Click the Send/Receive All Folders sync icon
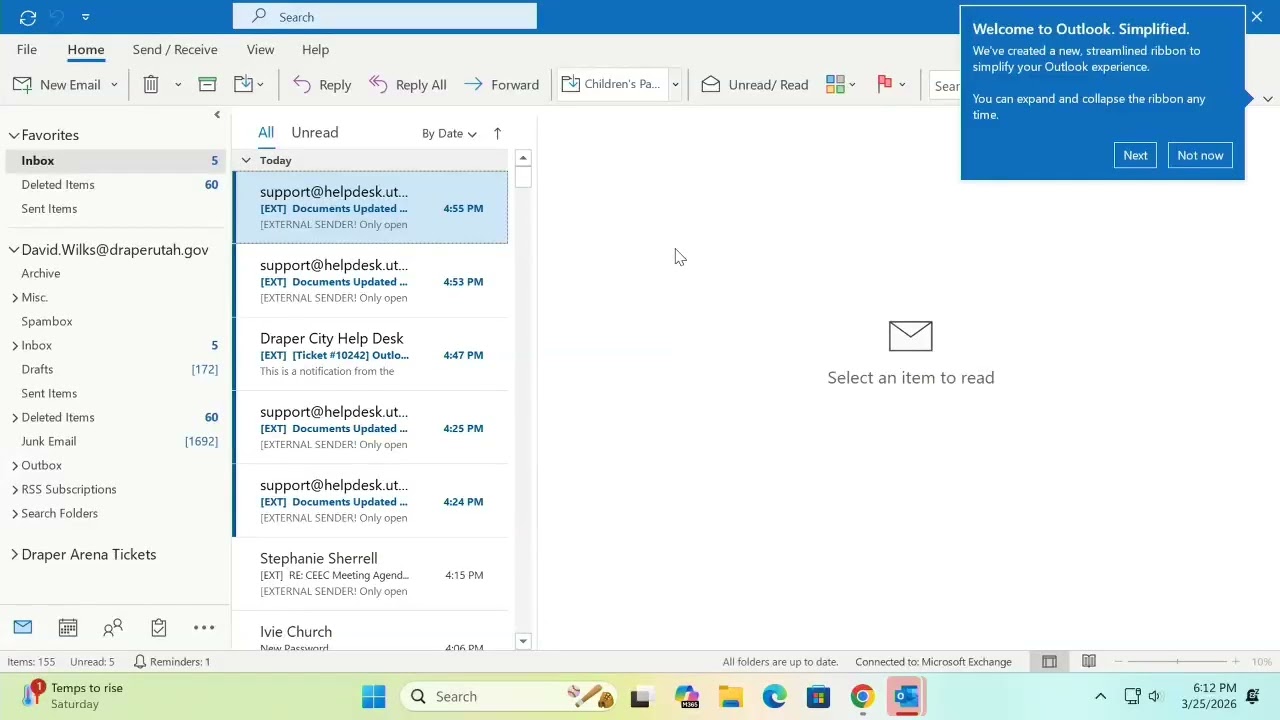Screen dimensions: 1280x720 tap(28, 17)
